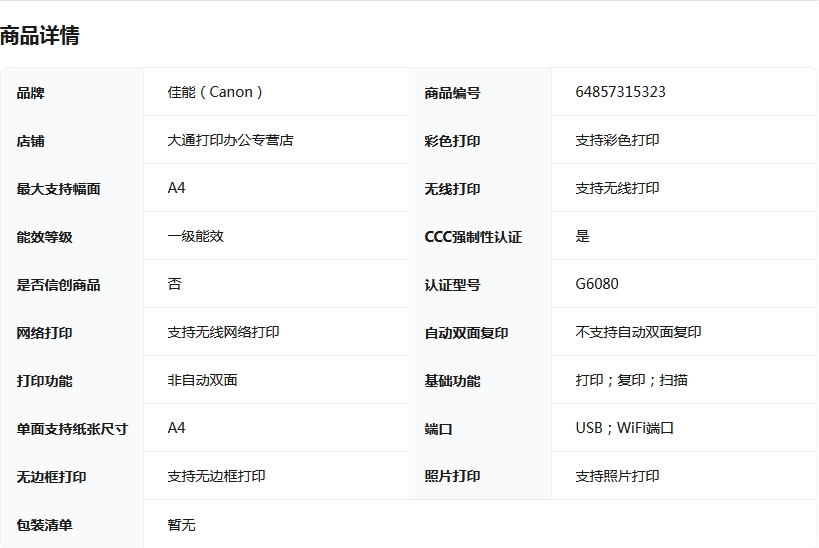Click the 支持照片打印 value
Image resolution: width=819 pixels, height=548 pixels.
(617, 476)
